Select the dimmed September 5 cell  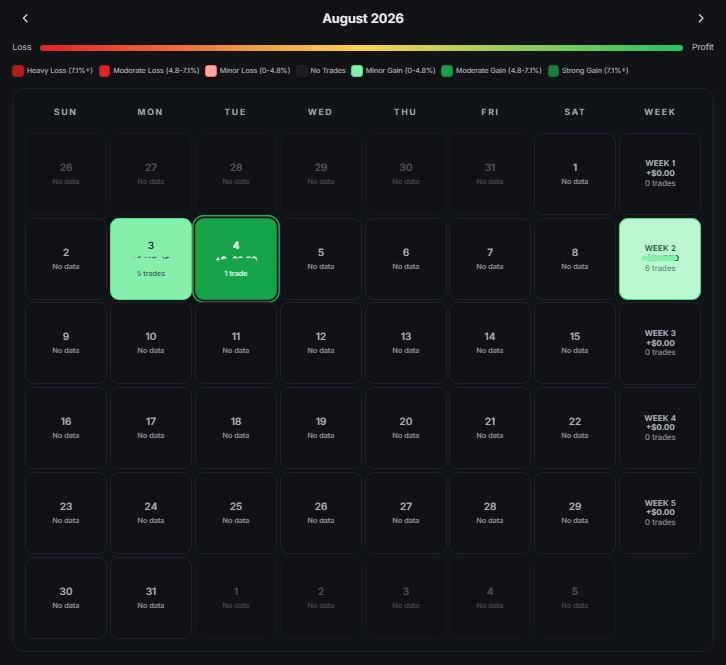(575, 598)
